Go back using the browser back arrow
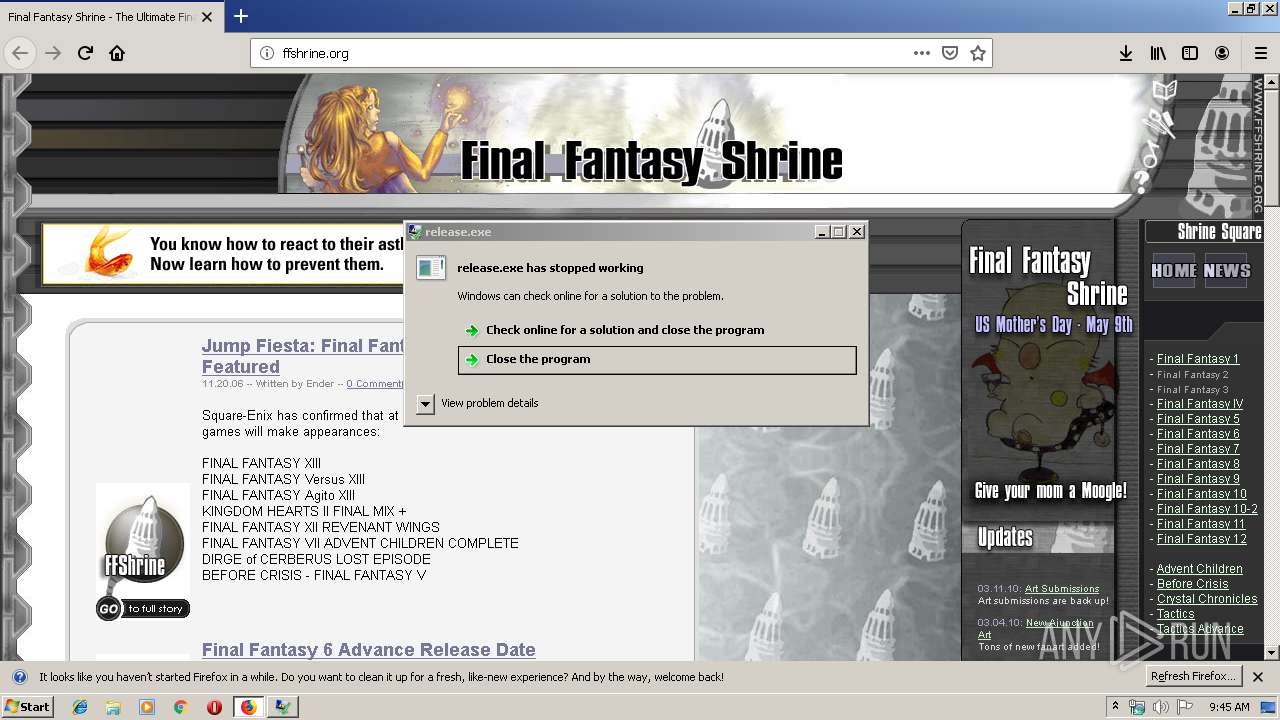The height and width of the screenshot is (720, 1280). coord(20,53)
